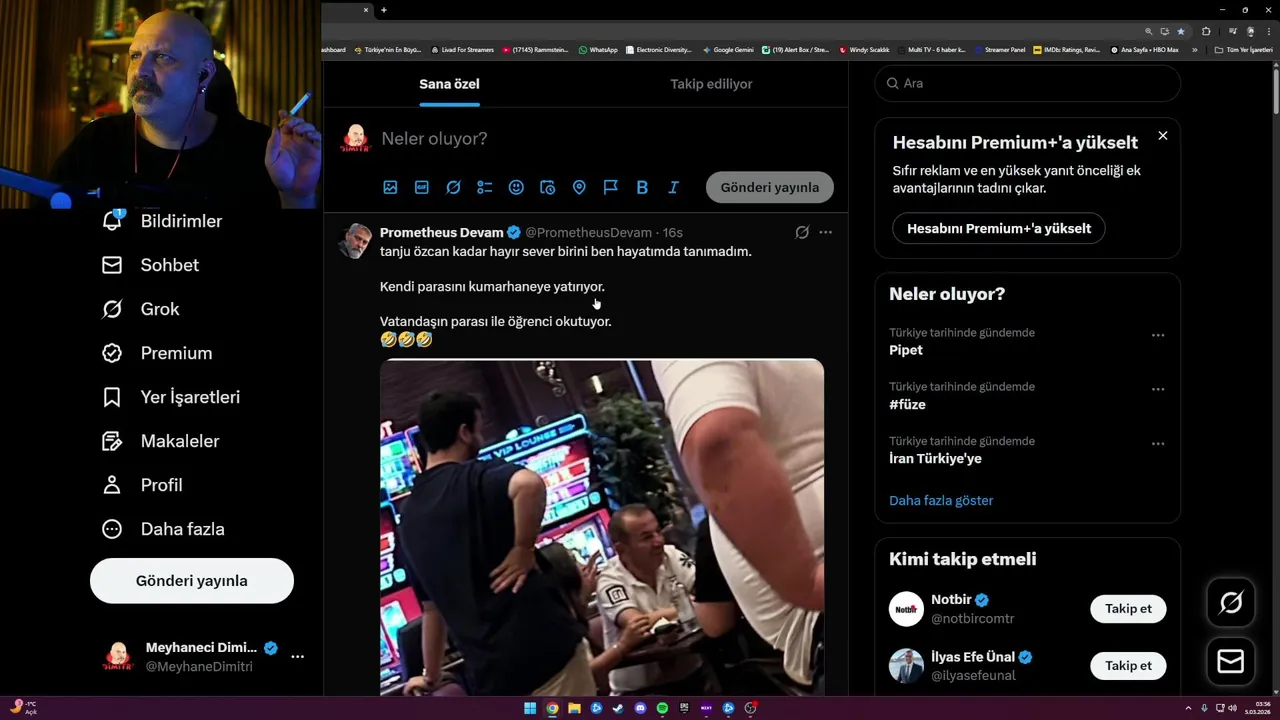This screenshot has height=720, width=1280.
Task: Open Grok icon in left sidebar
Action: point(112,309)
